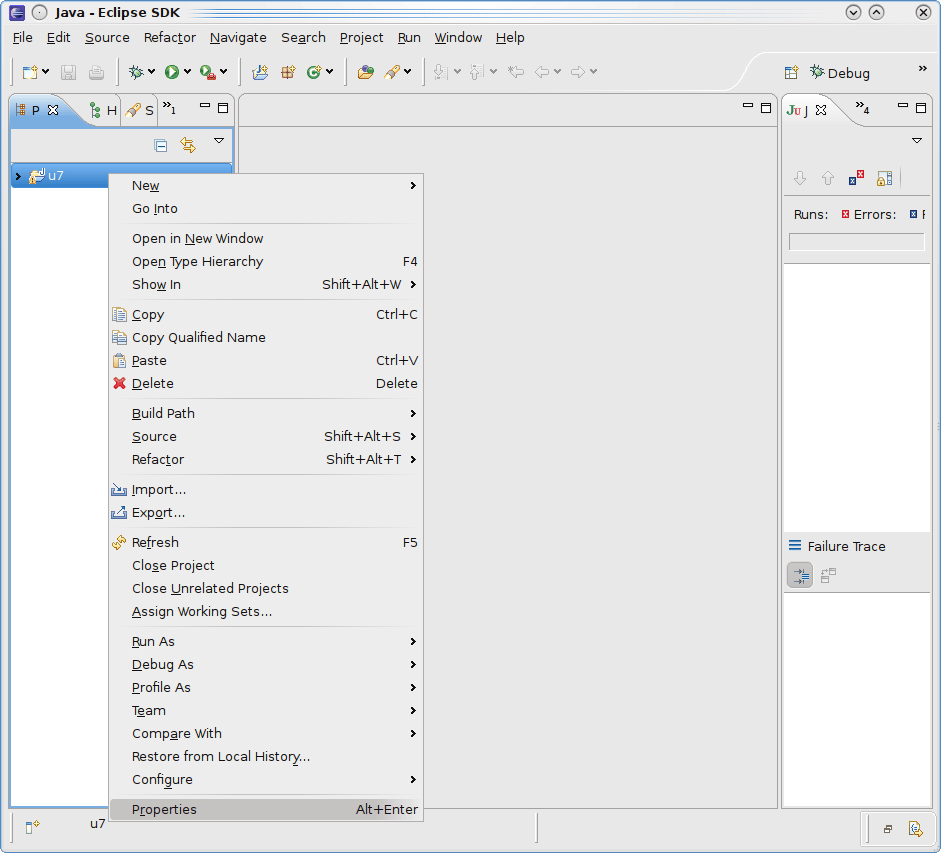Toggle JUnit Show Failures Only icon
Image resolution: width=941 pixels, height=853 pixels.
point(856,178)
